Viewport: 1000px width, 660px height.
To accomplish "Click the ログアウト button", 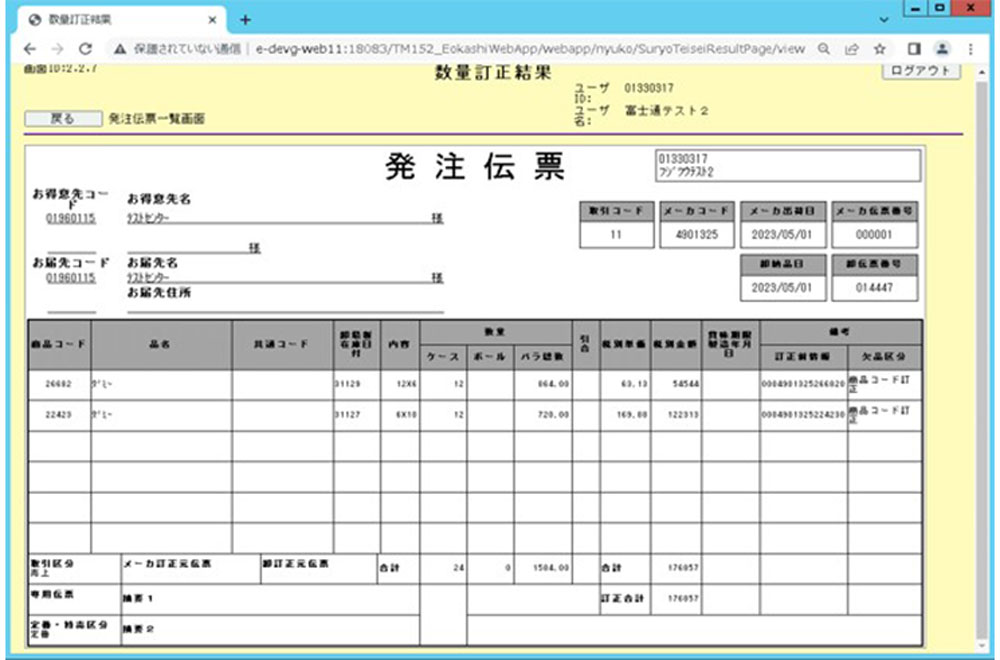I will (x=921, y=71).
